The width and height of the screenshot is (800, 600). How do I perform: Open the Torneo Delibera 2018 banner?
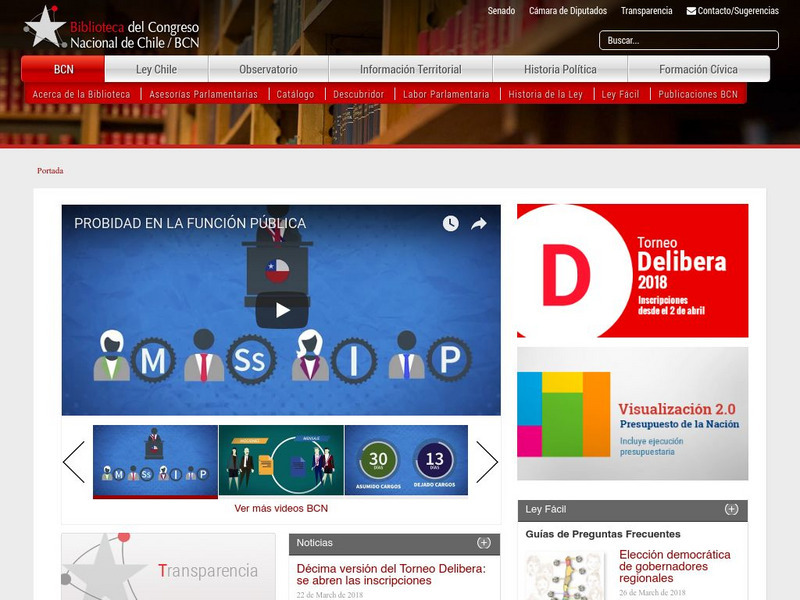[632, 270]
